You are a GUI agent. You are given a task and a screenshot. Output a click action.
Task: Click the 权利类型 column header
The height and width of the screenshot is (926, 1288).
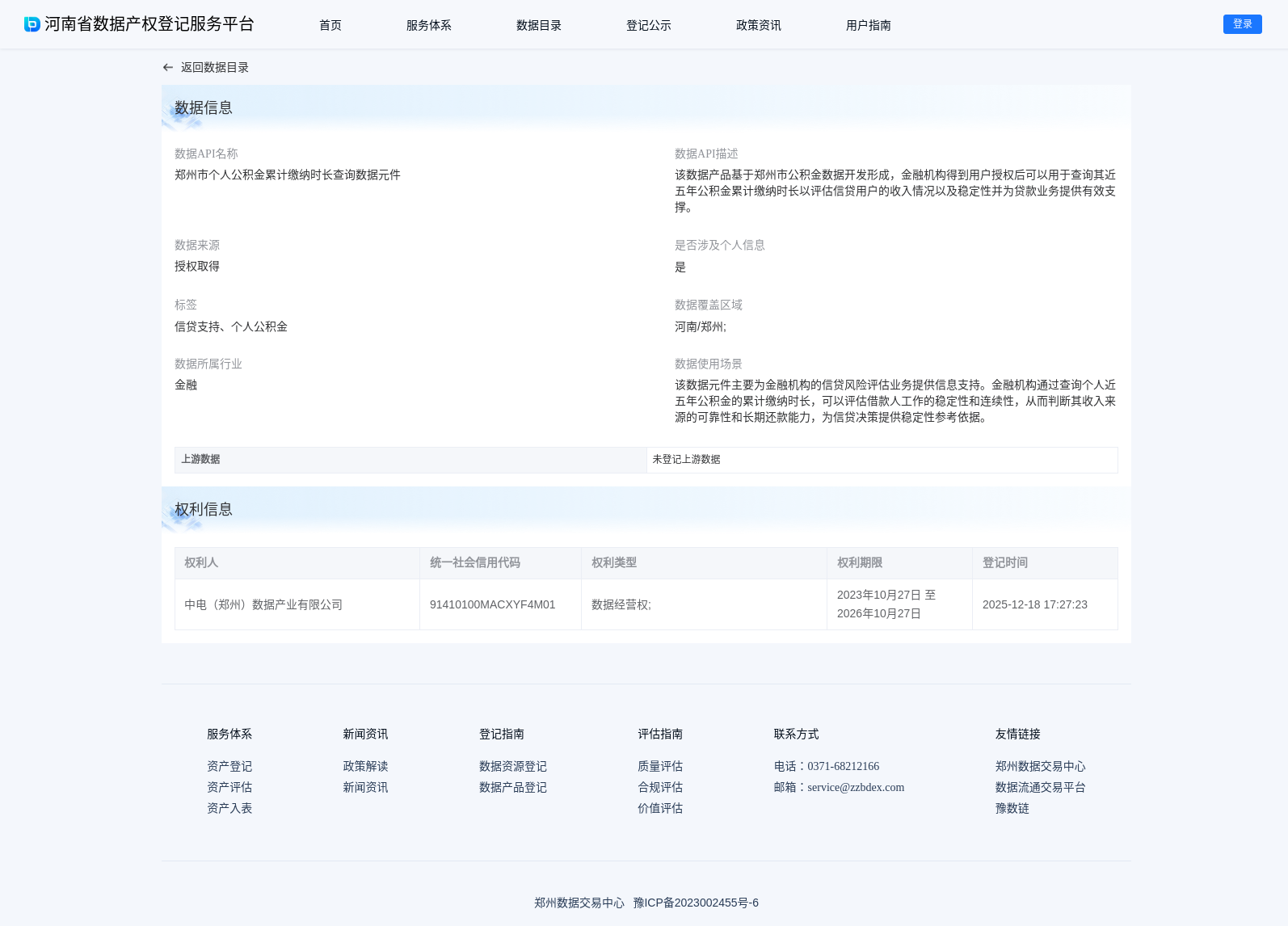point(704,563)
